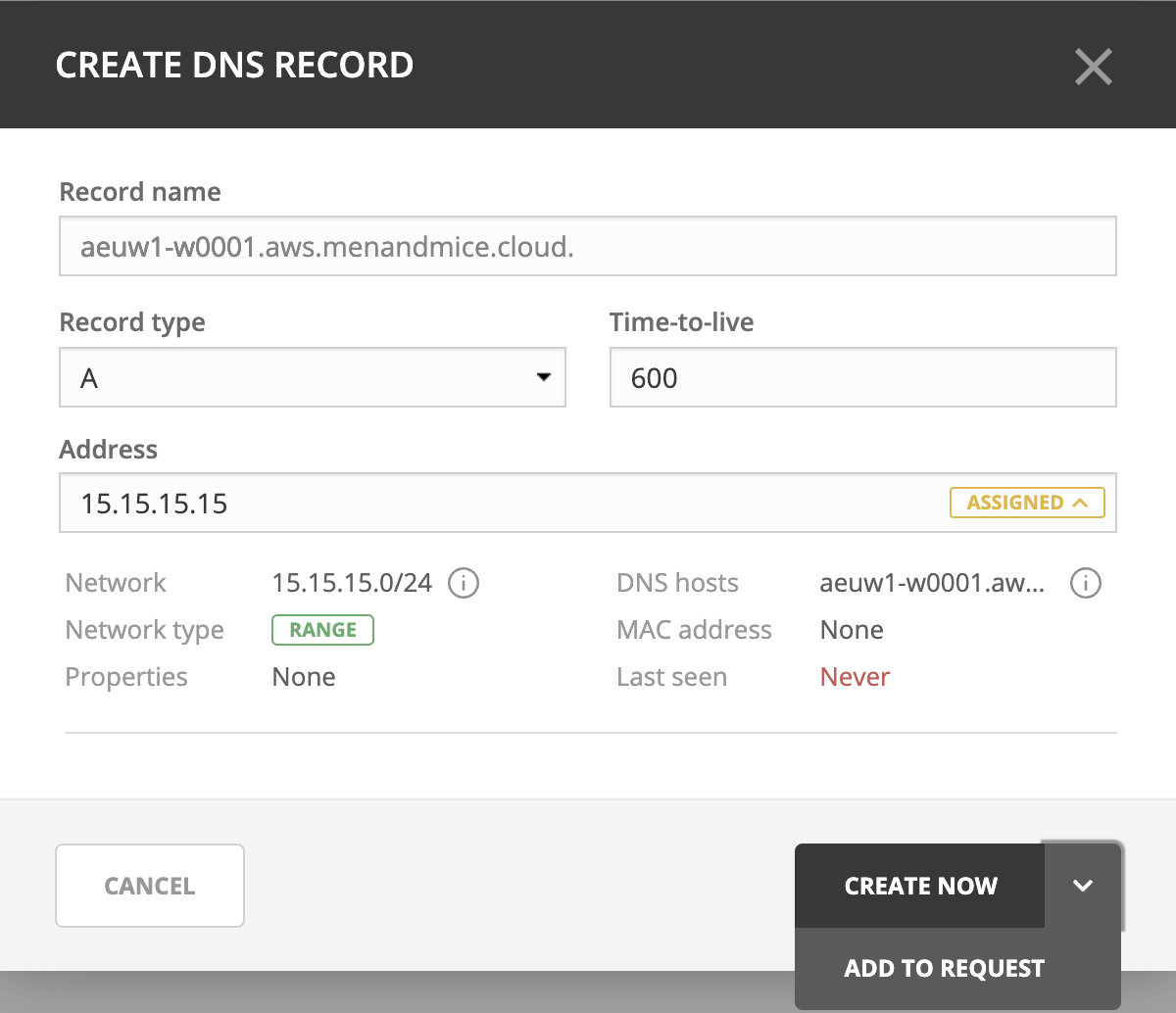Click the info icon beside Network 15.15.15.0/24
This screenshot has width=1176, height=1013.
tap(464, 583)
